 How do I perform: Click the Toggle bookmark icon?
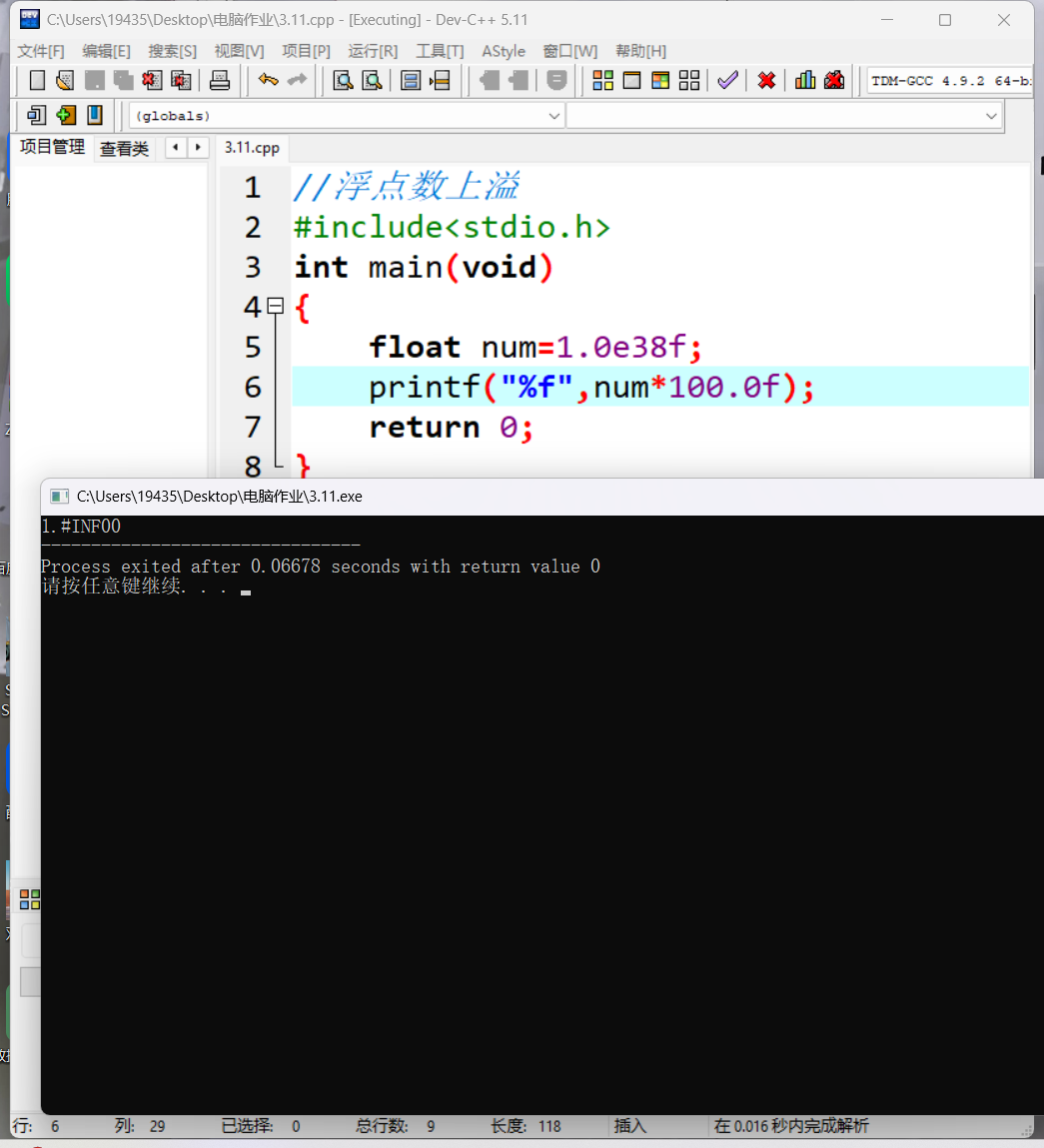[x=66, y=115]
